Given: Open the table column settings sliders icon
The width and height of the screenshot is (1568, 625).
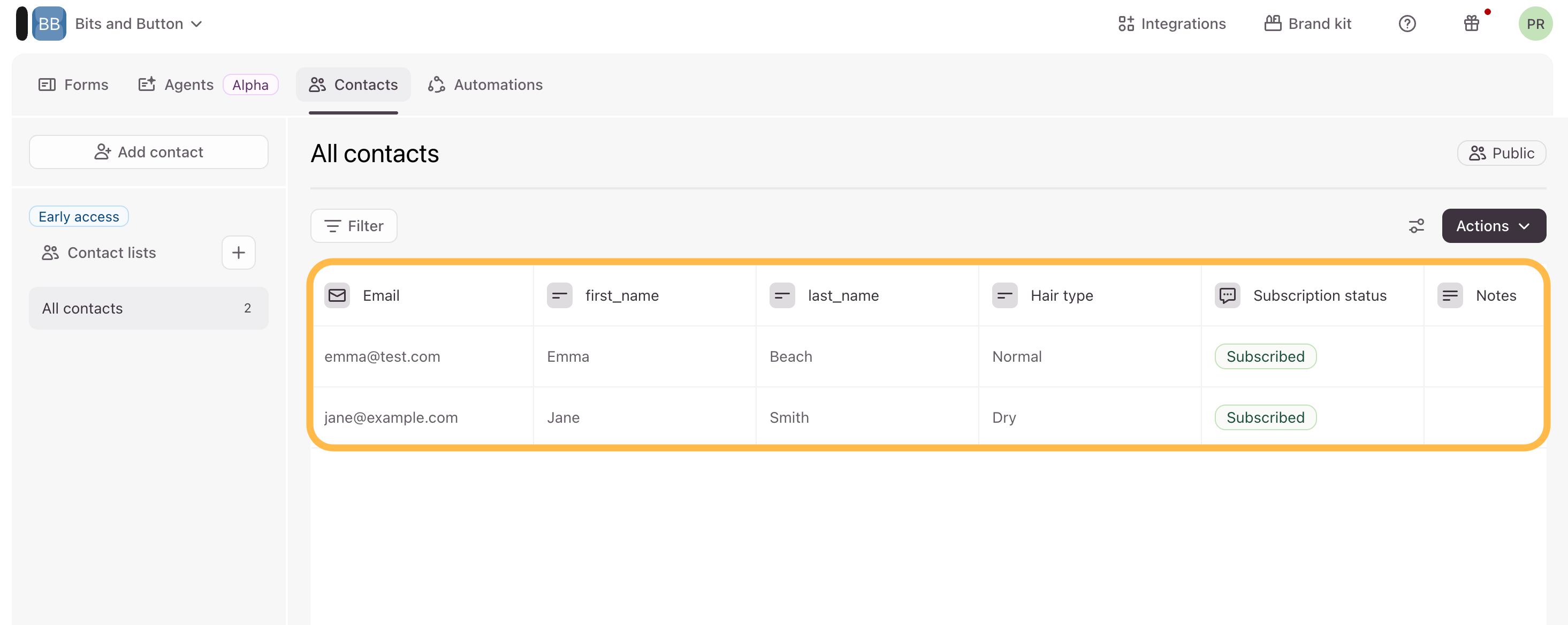Looking at the screenshot, I should (x=1416, y=226).
